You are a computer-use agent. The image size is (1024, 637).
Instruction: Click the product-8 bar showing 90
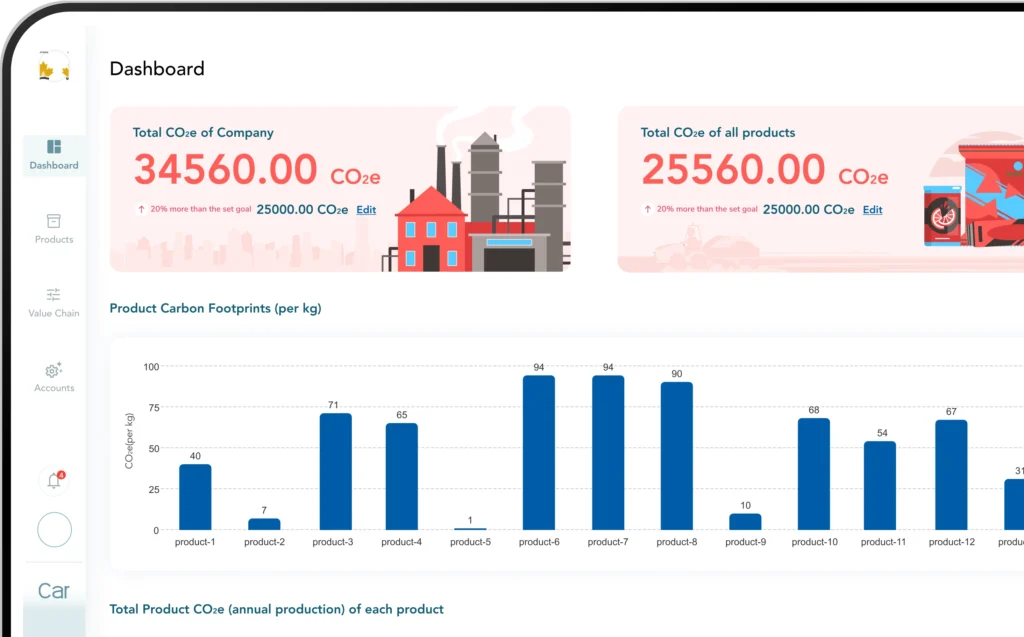click(x=677, y=456)
